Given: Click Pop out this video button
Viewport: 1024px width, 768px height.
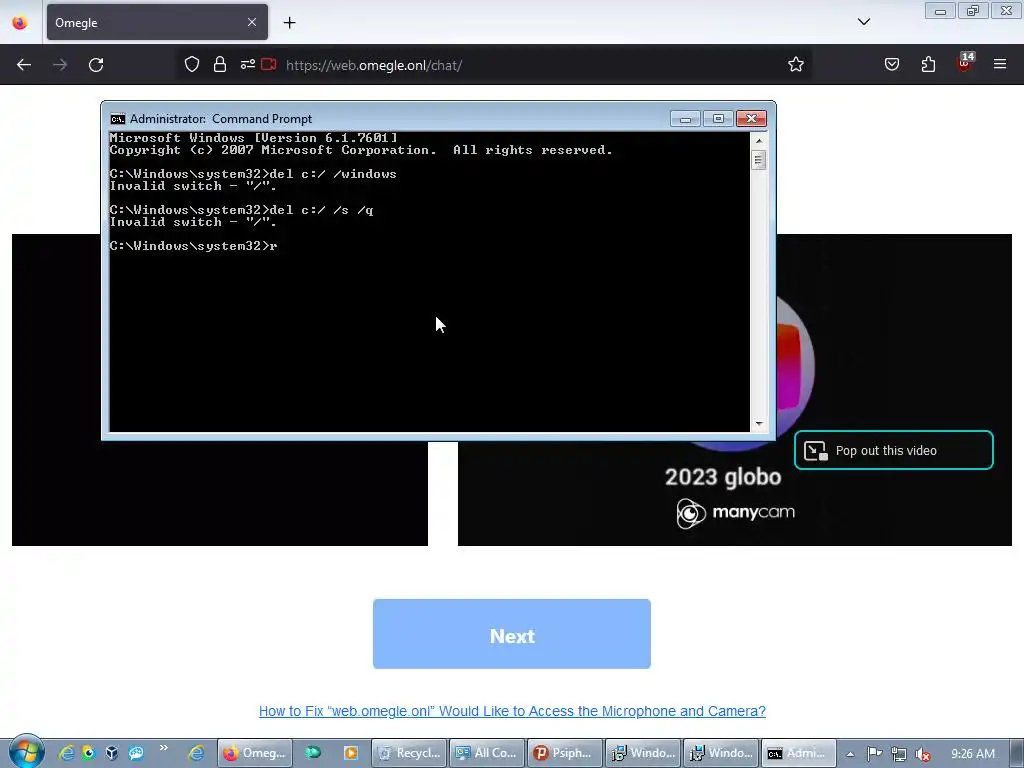Looking at the screenshot, I should (893, 450).
